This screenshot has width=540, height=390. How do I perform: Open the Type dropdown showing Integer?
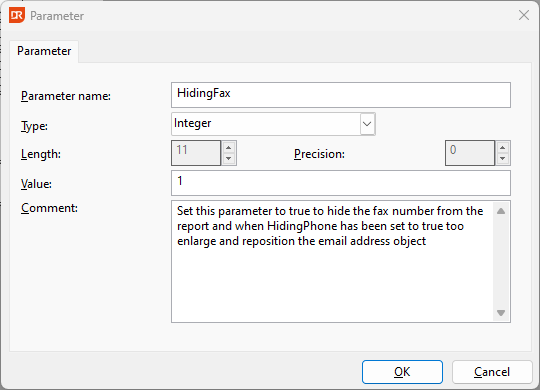click(273, 124)
